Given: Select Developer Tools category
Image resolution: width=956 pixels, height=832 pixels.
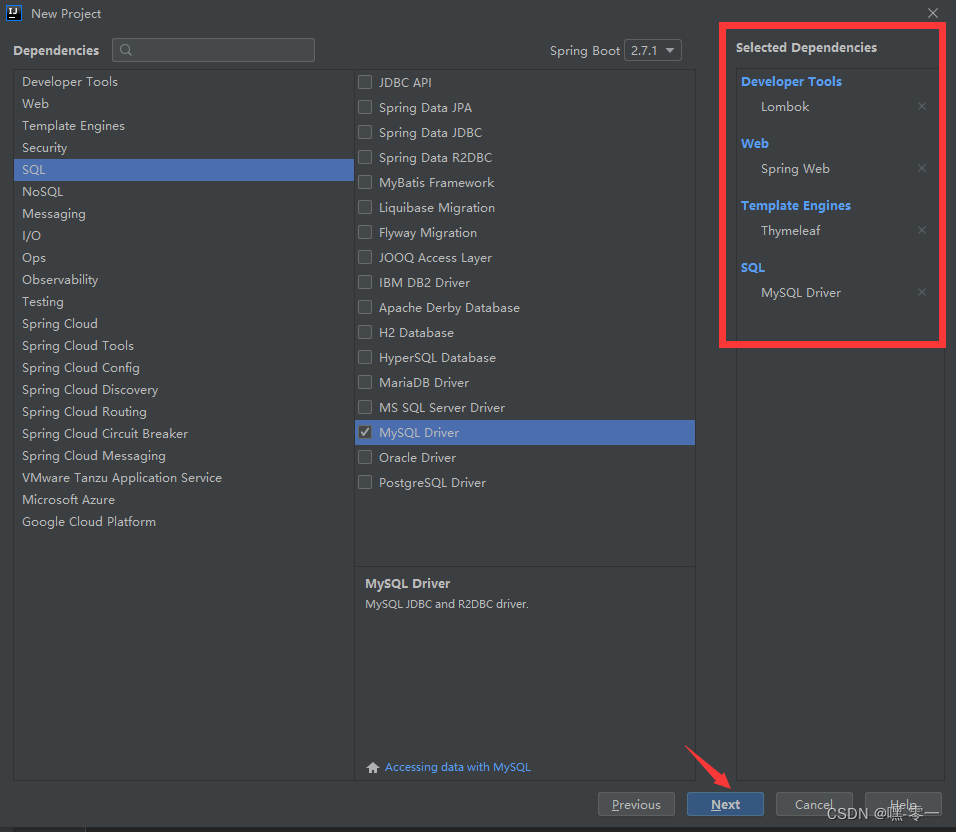Looking at the screenshot, I should [x=184, y=82].
